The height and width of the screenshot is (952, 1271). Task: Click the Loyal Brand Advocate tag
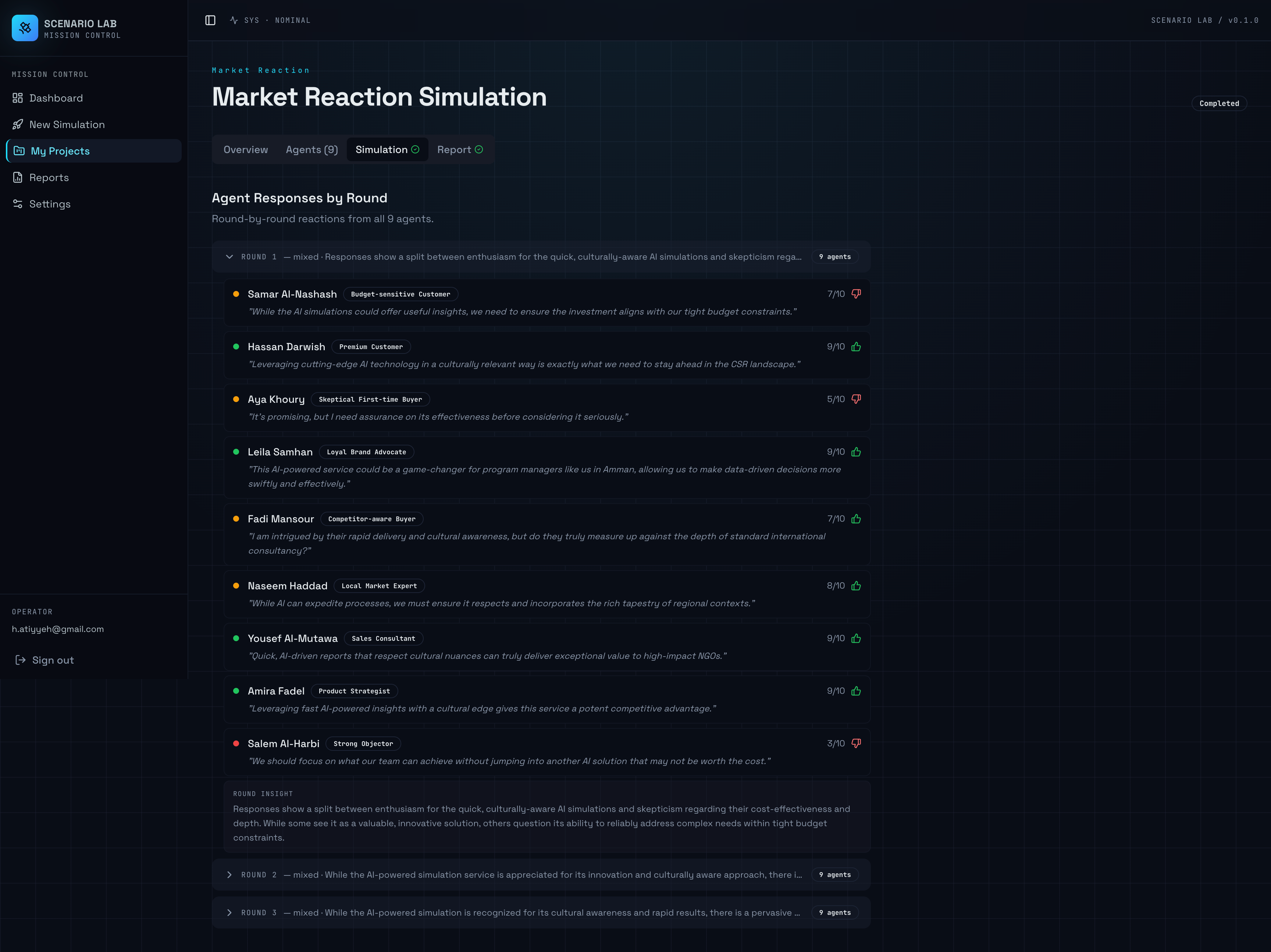366,452
